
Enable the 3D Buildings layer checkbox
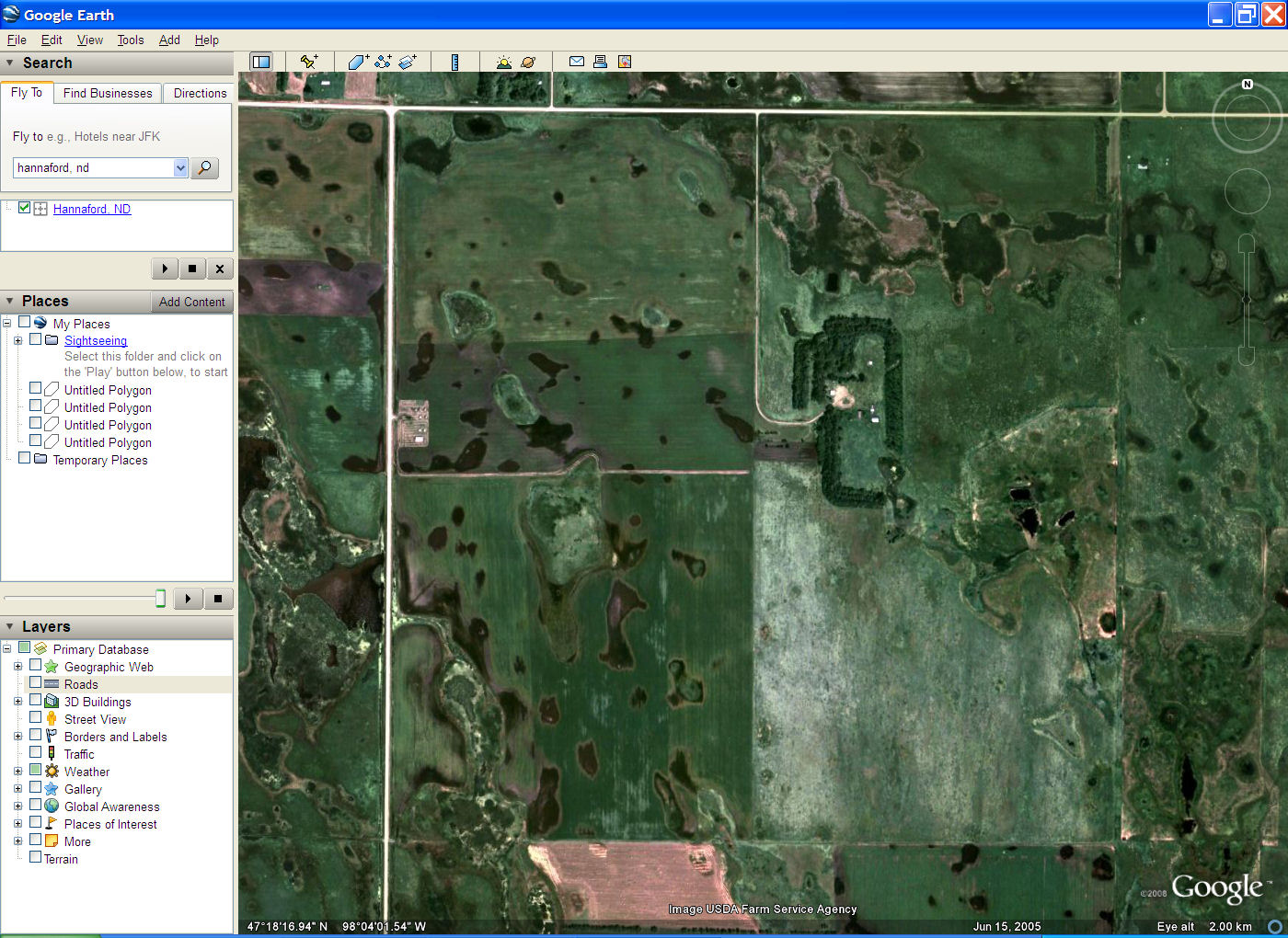pos(35,700)
